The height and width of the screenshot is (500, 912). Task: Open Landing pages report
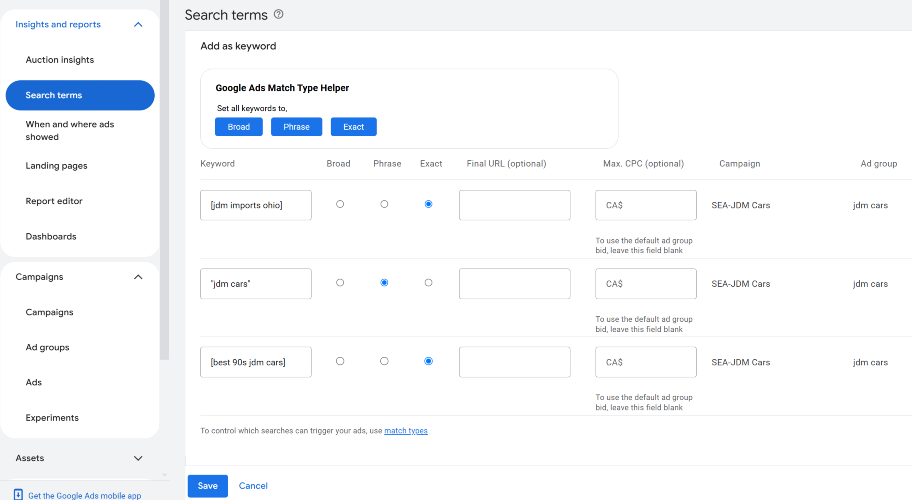(56, 166)
